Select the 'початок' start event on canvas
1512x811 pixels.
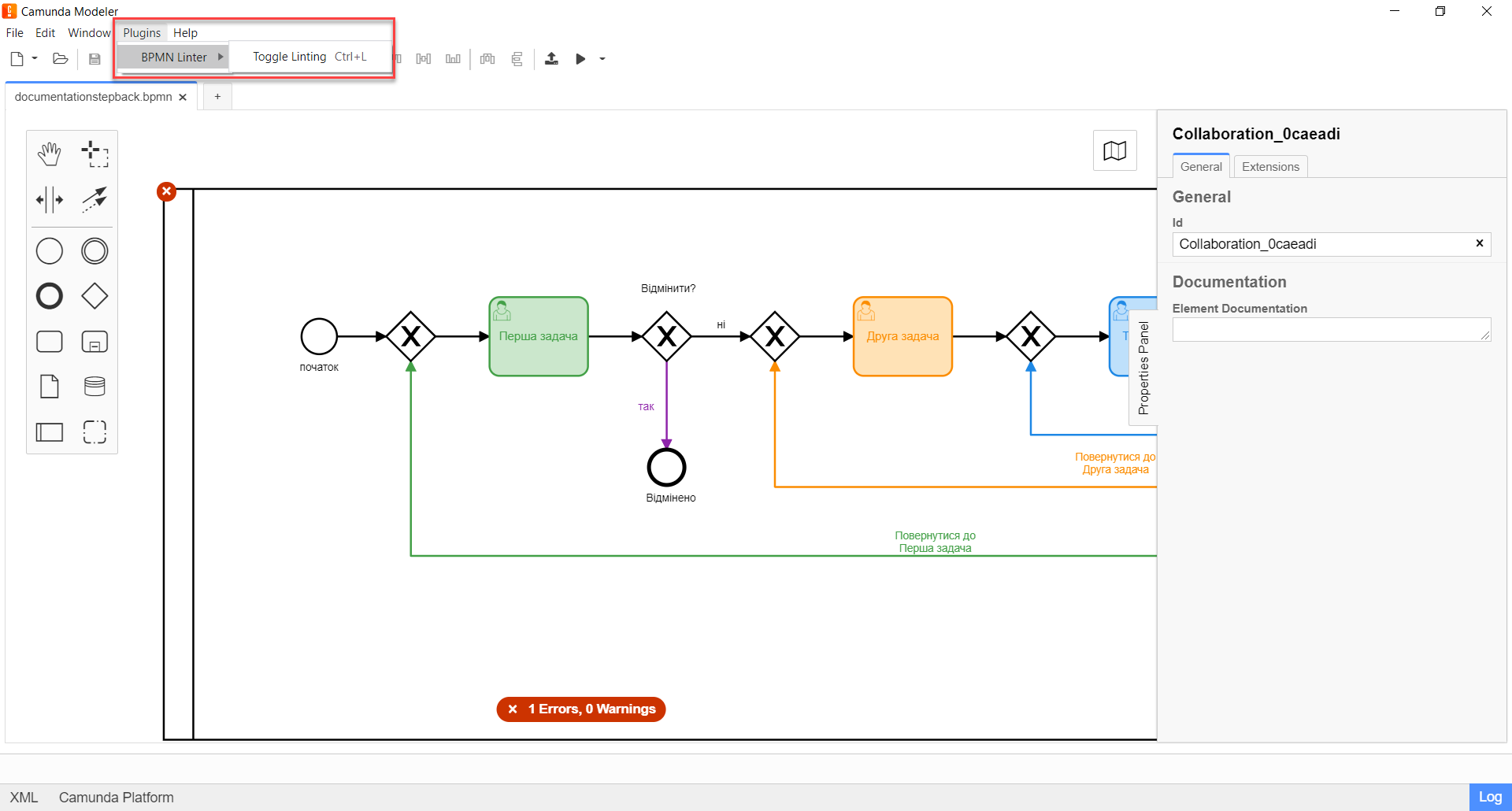click(x=319, y=336)
